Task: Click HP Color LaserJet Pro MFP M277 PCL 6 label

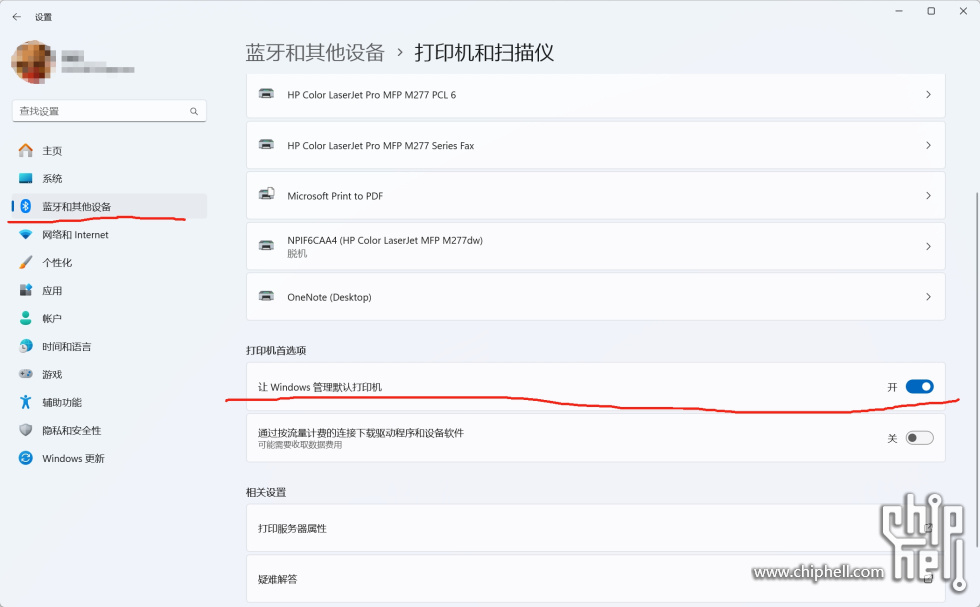Action: pos(372,95)
